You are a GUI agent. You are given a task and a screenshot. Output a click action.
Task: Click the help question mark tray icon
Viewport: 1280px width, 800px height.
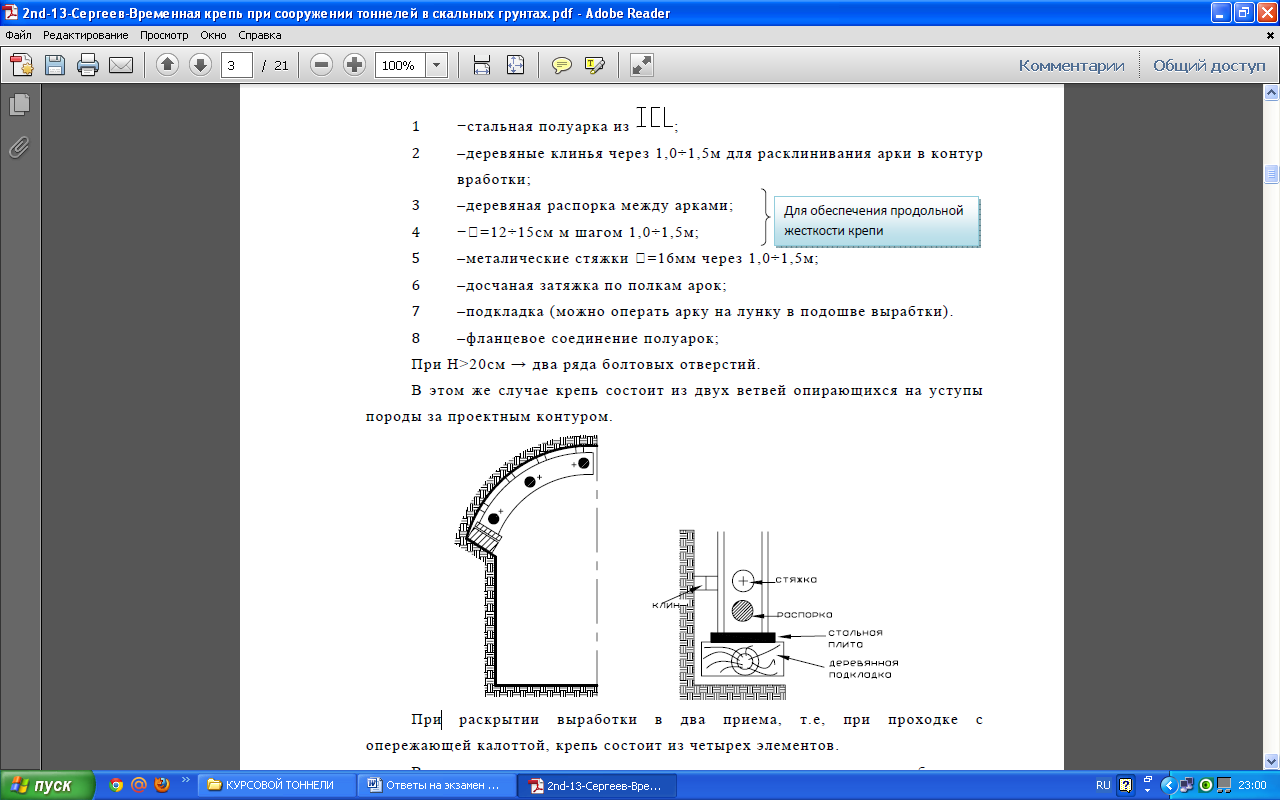point(1126,785)
